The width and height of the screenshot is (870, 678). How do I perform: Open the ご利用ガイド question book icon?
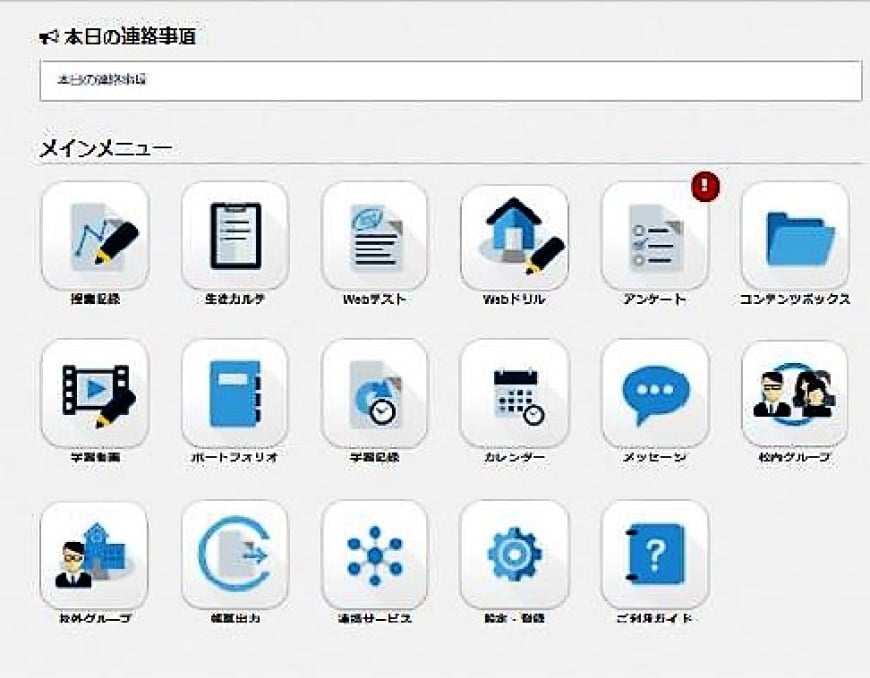(655, 555)
